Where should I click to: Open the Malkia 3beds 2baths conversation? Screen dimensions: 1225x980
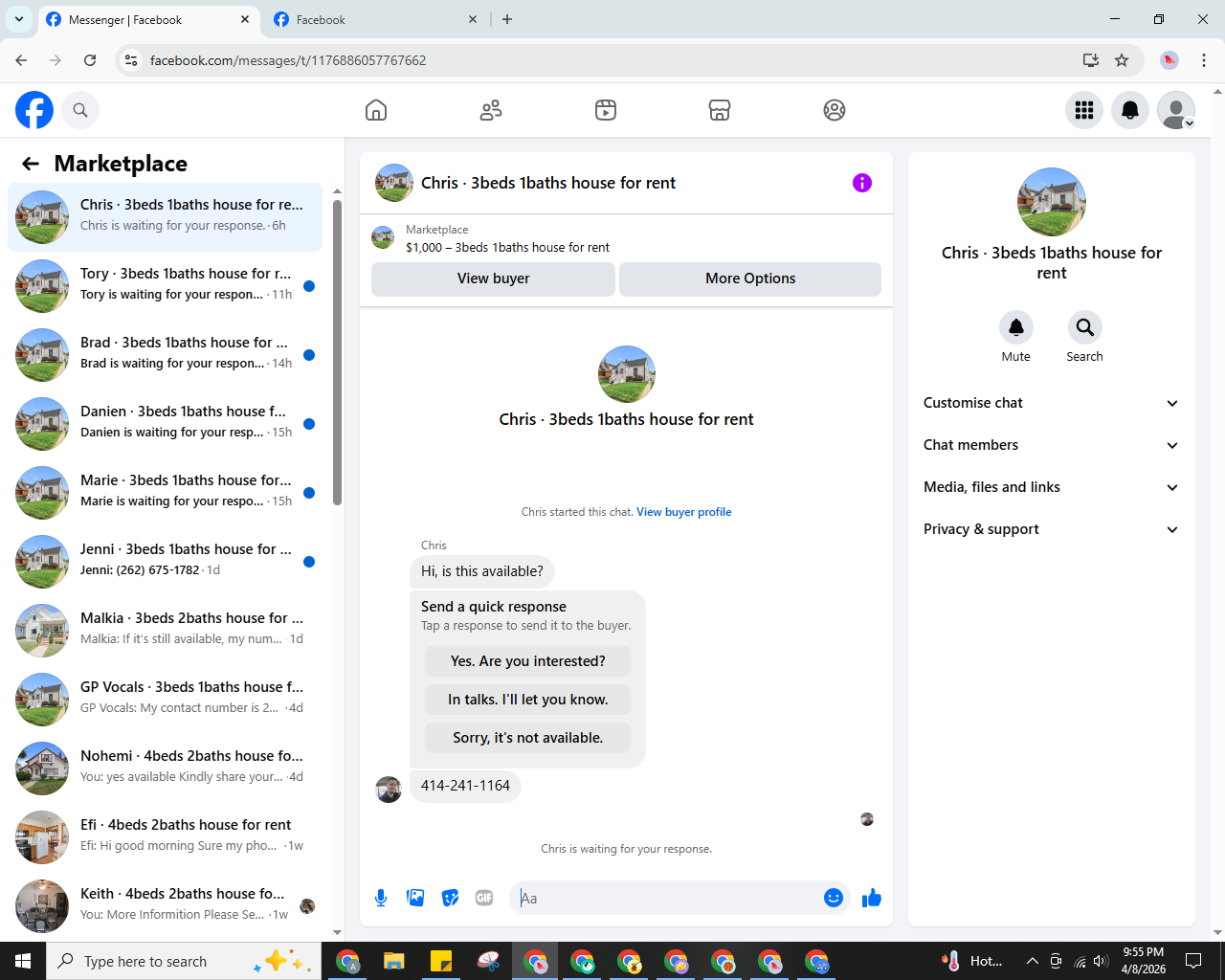[x=165, y=631]
